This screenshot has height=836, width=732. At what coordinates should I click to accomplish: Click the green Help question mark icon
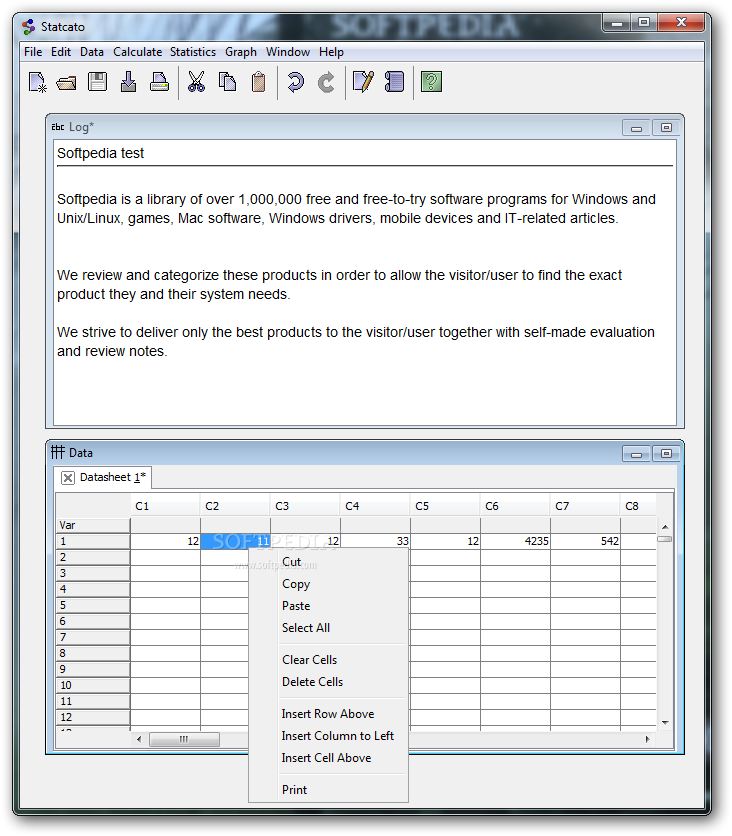[431, 82]
